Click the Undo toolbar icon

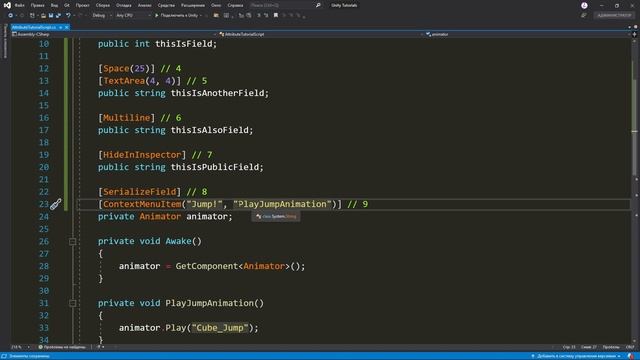pyautogui.click(x=69, y=16)
